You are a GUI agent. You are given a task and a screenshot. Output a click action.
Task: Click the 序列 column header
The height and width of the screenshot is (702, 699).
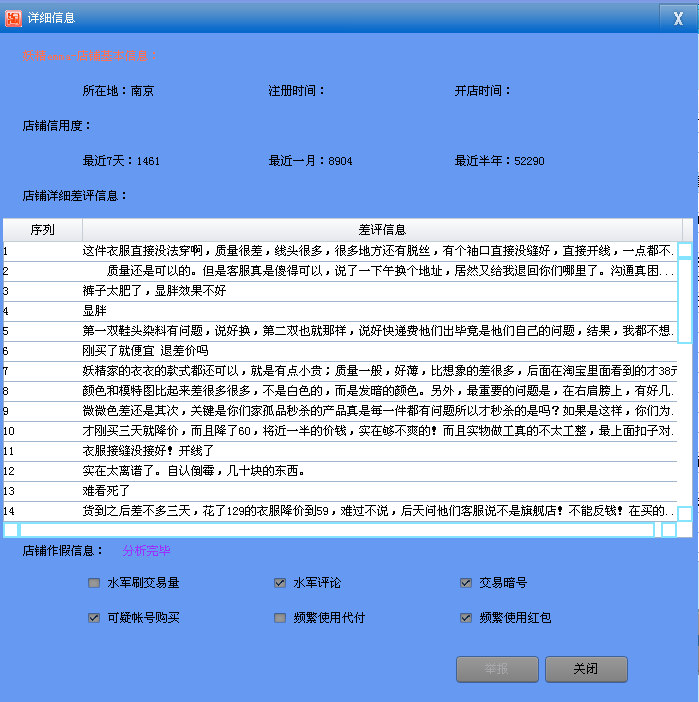coord(43,230)
